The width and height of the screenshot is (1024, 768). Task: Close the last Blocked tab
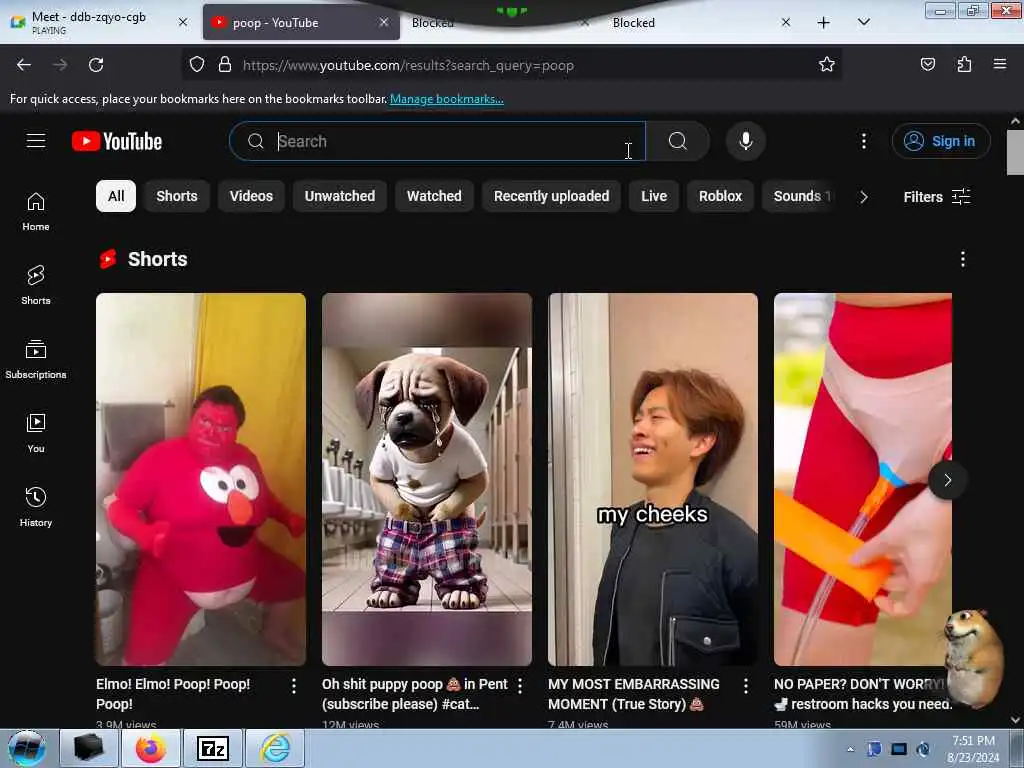[786, 22]
